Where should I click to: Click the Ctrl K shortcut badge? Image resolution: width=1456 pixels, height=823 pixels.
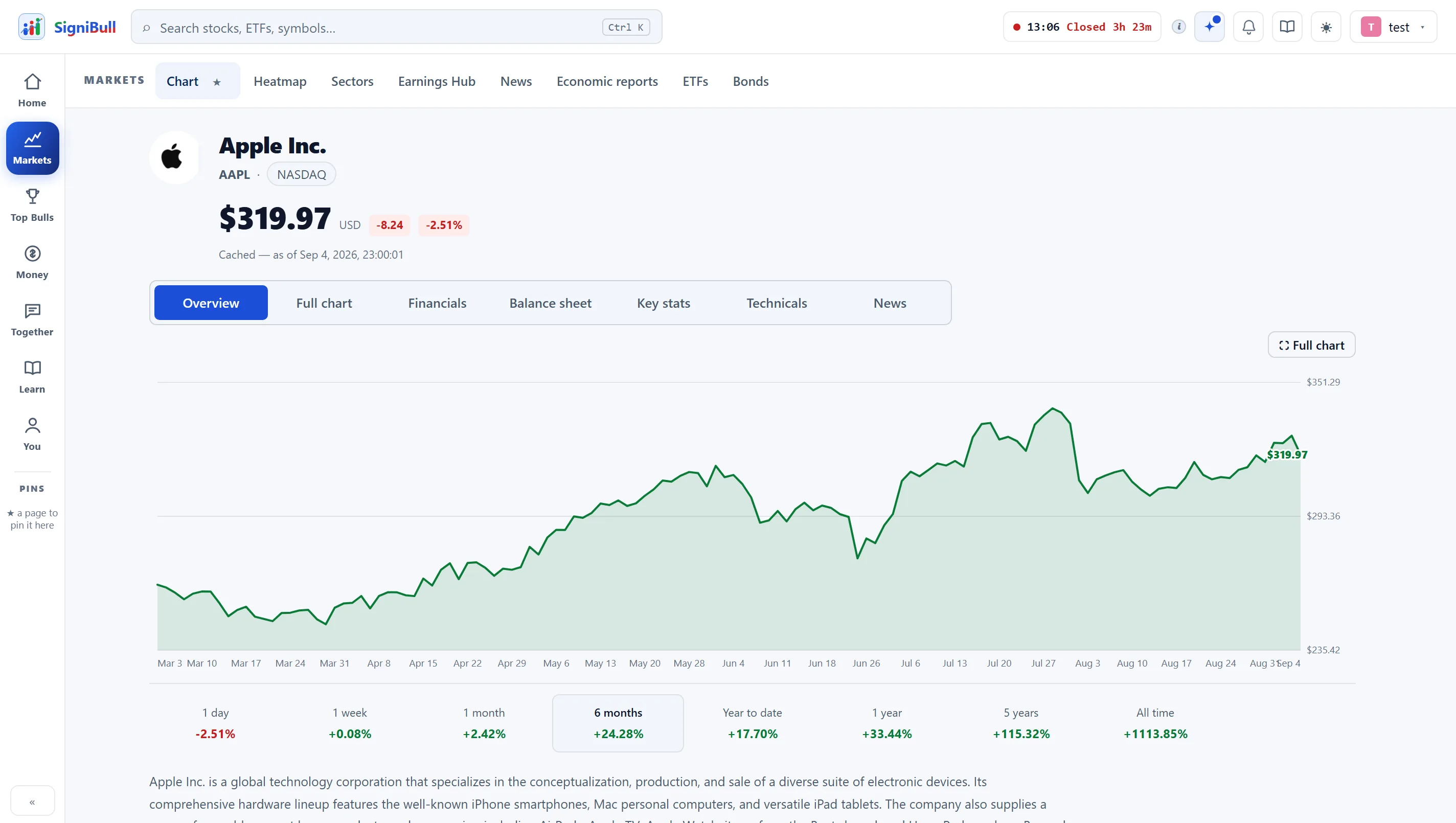[x=626, y=27]
